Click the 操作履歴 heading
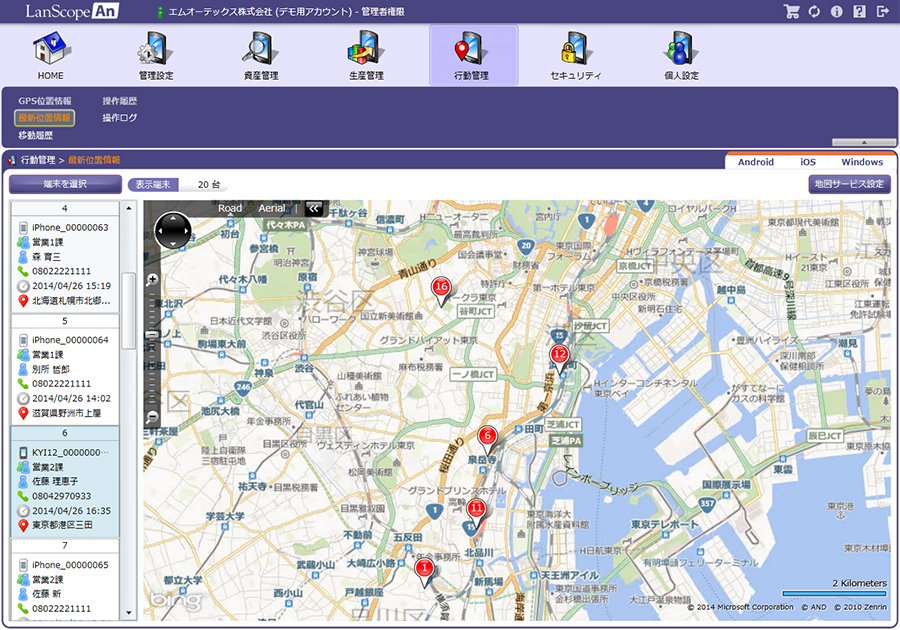900x630 pixels. click(x=119, y=101)
